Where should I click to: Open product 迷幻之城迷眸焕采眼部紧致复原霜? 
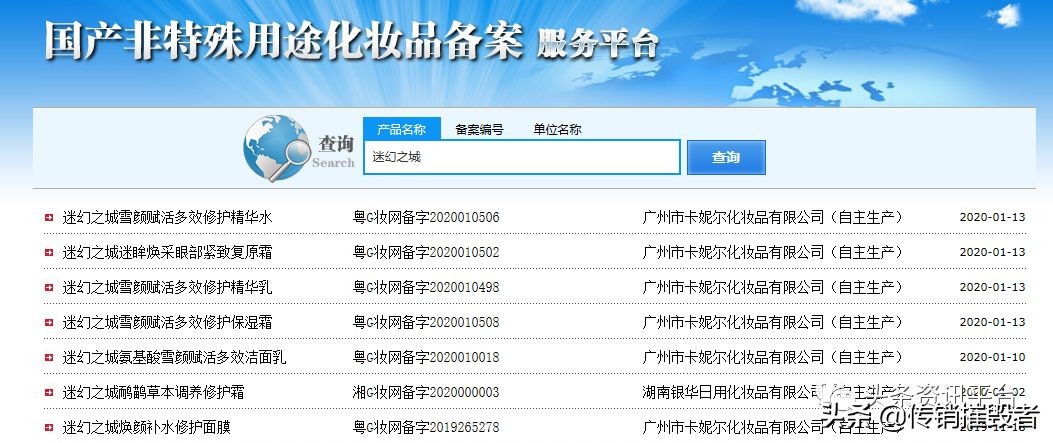tap(167, 252)
